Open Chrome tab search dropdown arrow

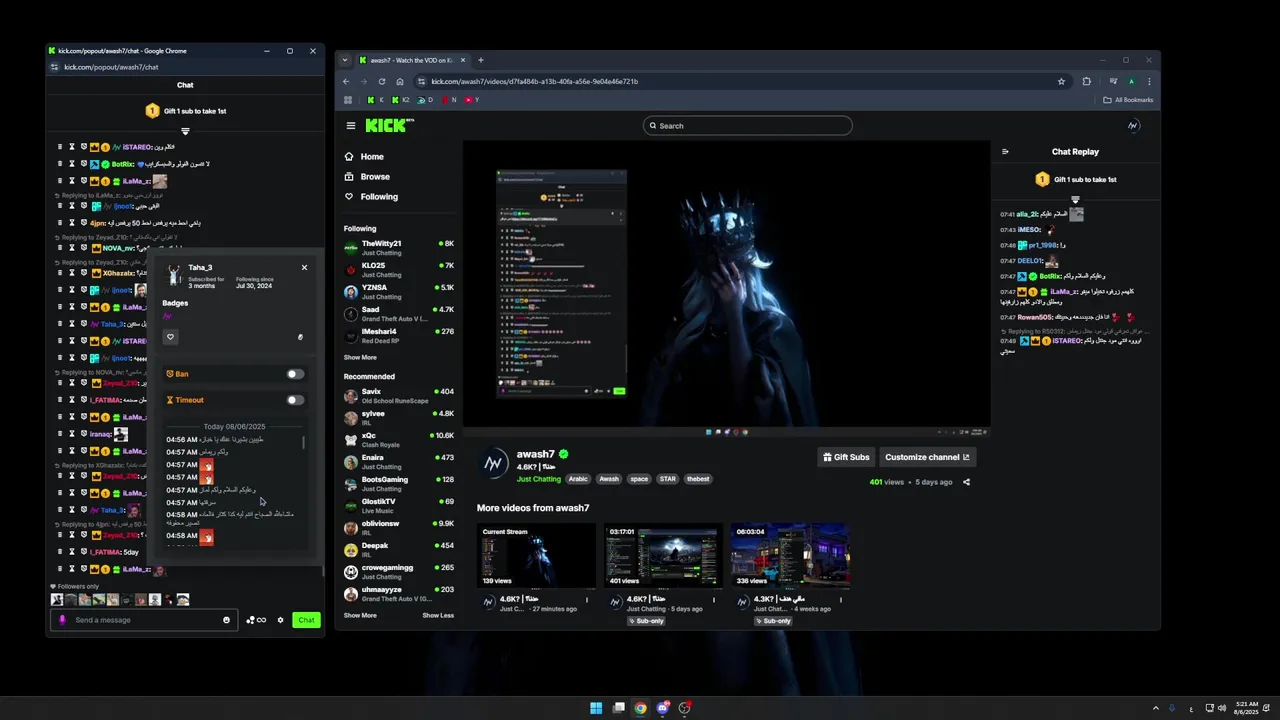coord(346,60)
